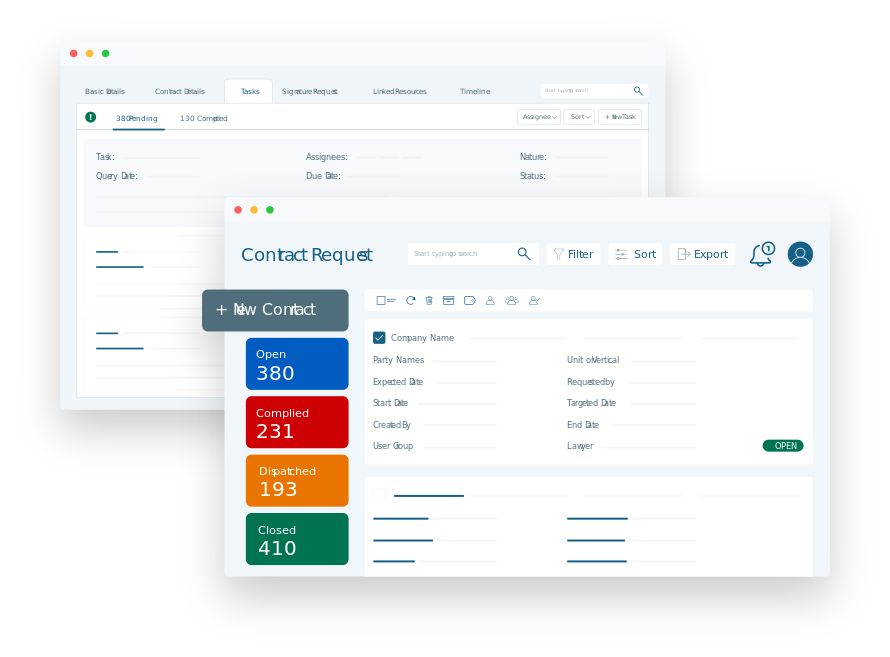The image size is (890, 657).
Task: Click the New Contract button
Action: click(x=275, y=310)
